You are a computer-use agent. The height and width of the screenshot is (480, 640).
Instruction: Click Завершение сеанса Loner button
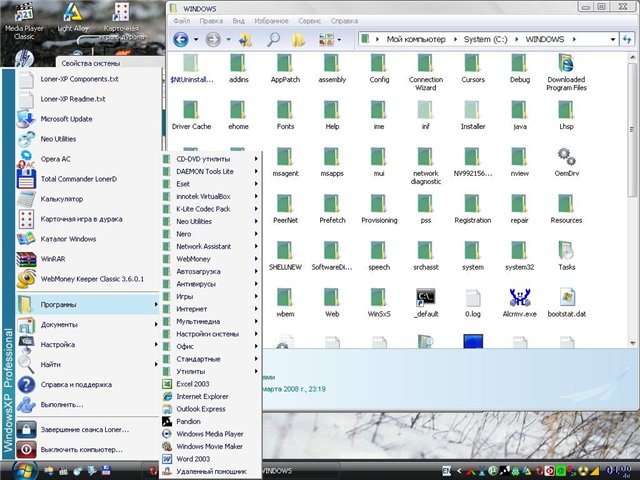(x=87, y=429)
